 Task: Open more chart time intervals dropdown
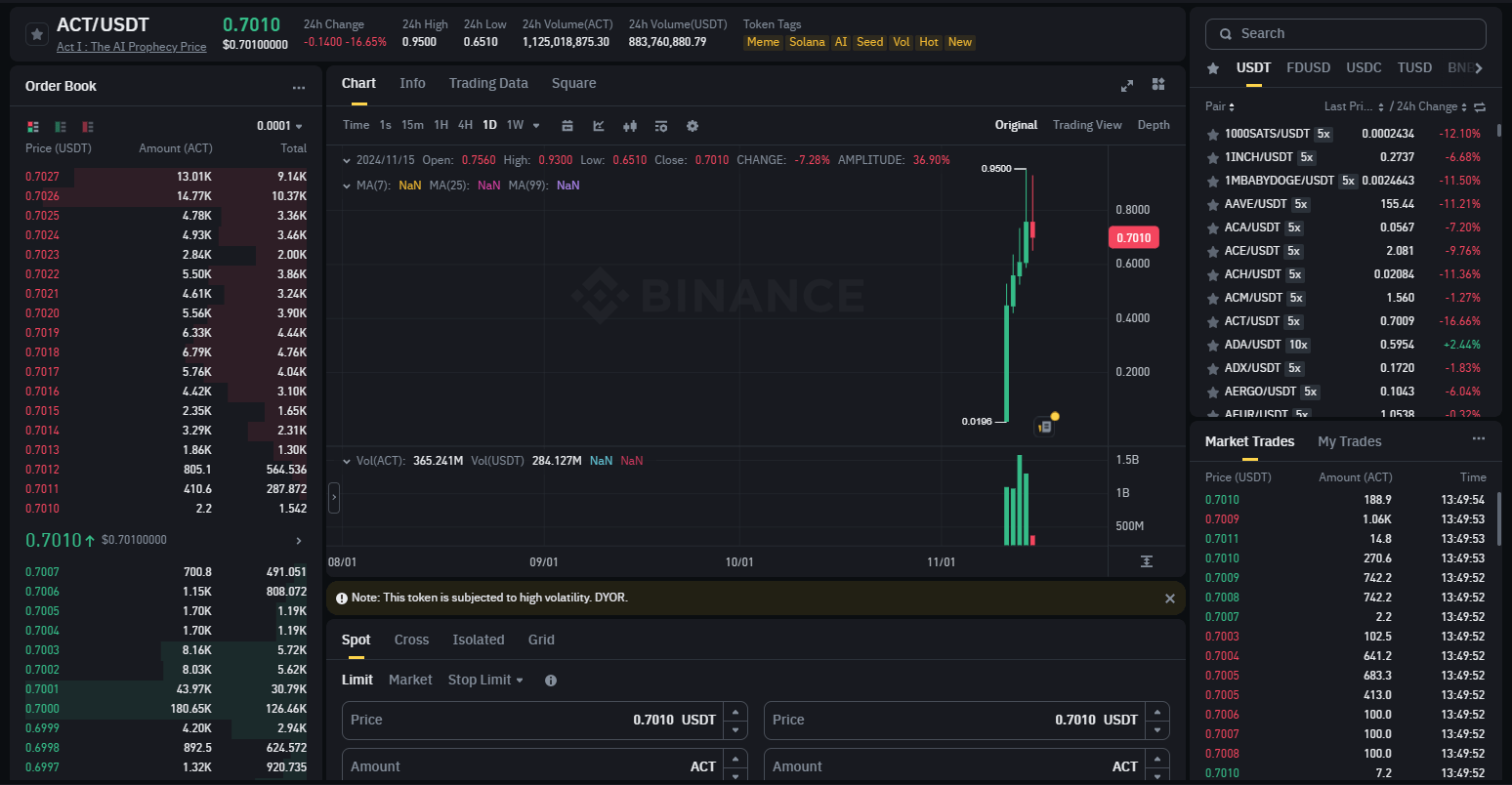(x=536, y=126)
